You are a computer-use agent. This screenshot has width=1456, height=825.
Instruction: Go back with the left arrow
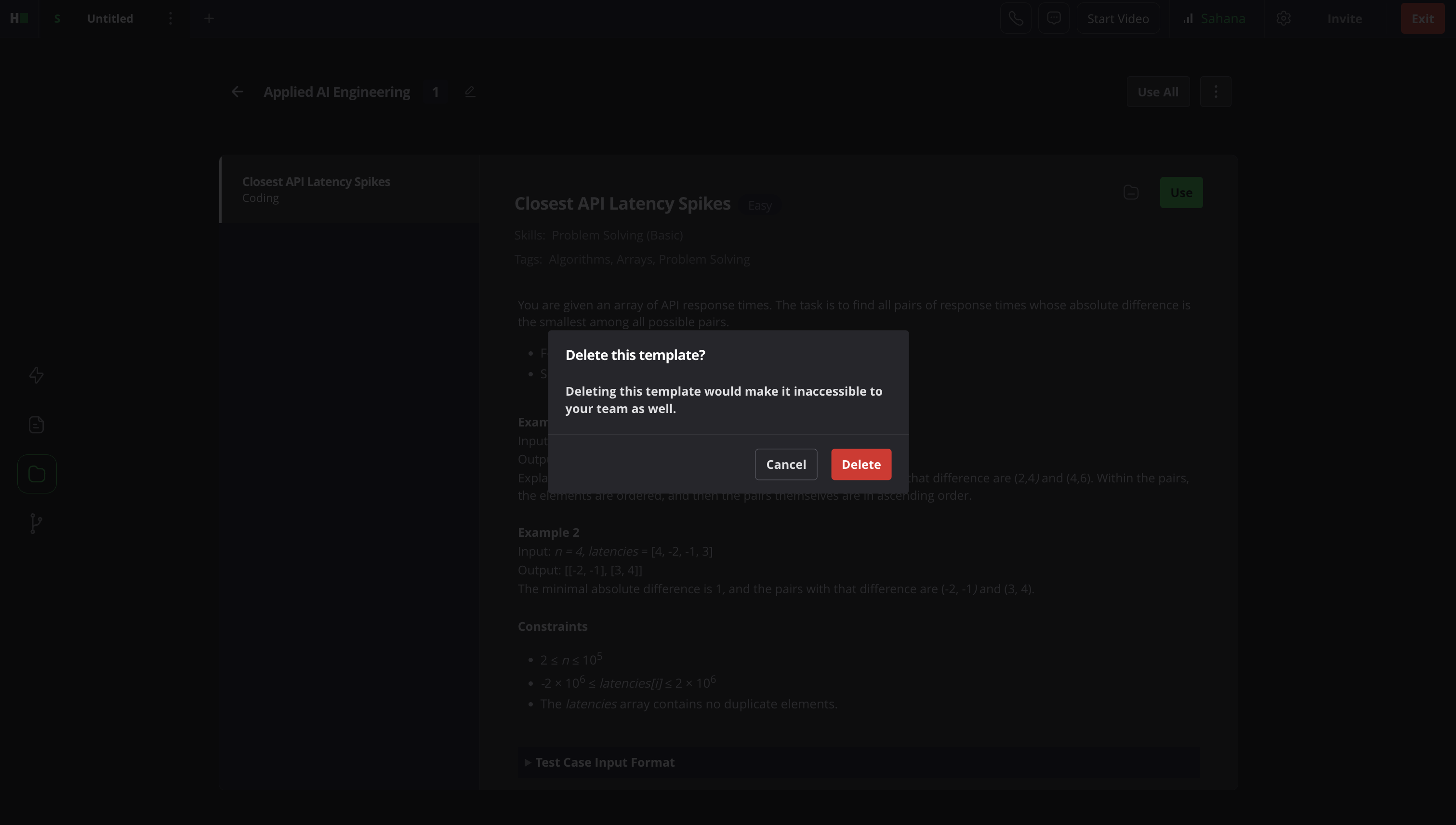point(237,92)
